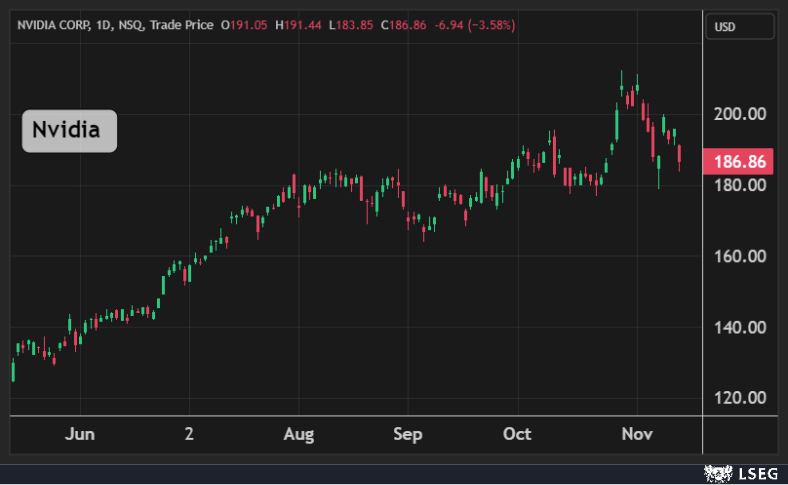Click the Oct label on time axis
Screen dimensions: 788x485
517,434
